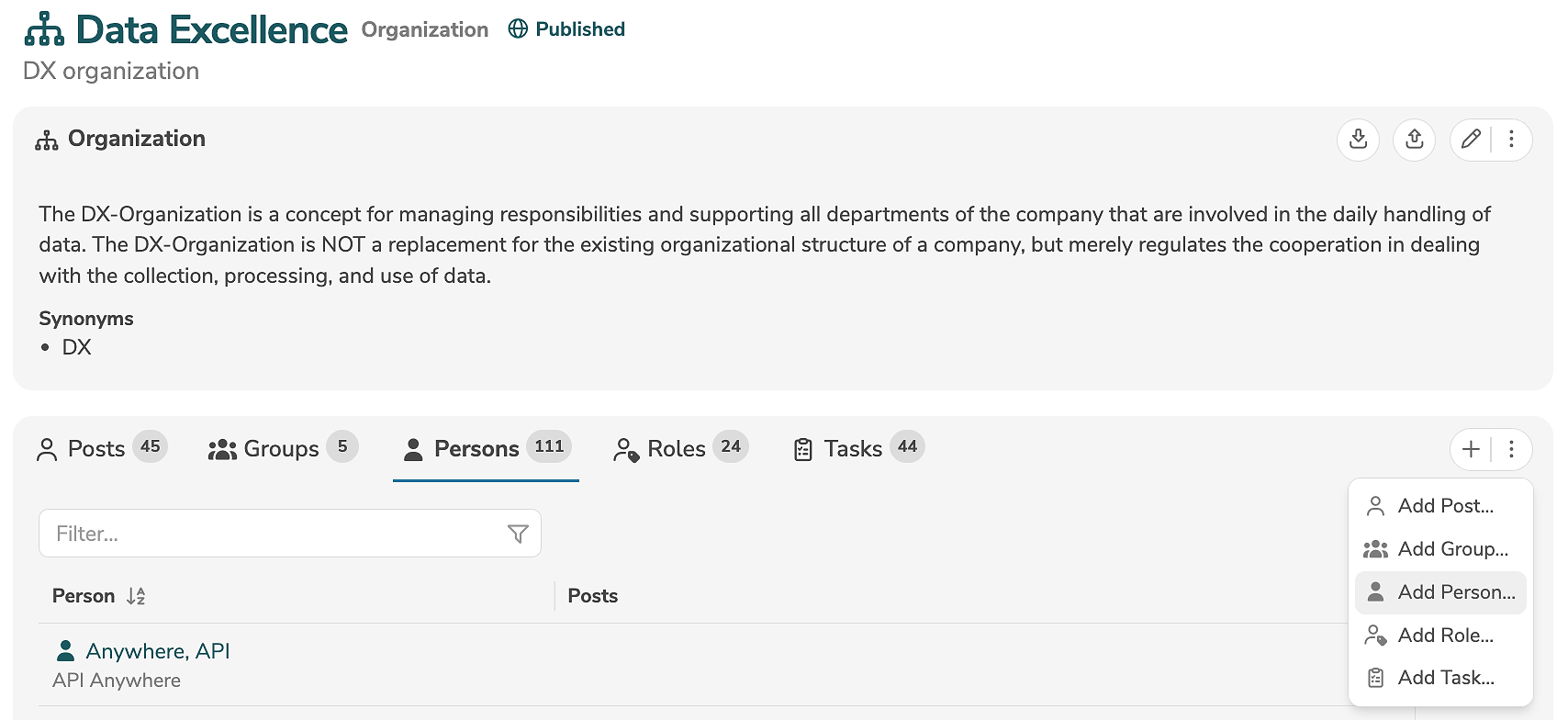The width and height of the screenshot is (1568, 720).
Task: Open the Anywhere, API person link
Action: [x=157, y=651]
